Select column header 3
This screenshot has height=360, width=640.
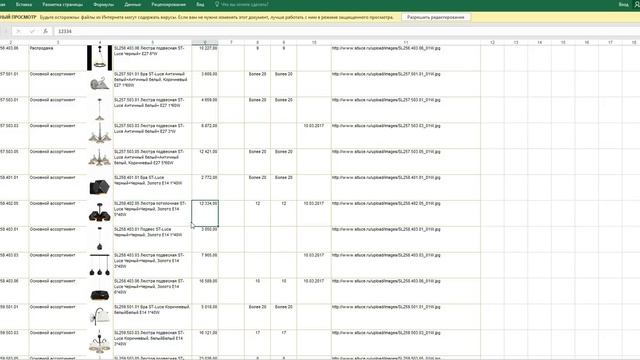point(58,42)
